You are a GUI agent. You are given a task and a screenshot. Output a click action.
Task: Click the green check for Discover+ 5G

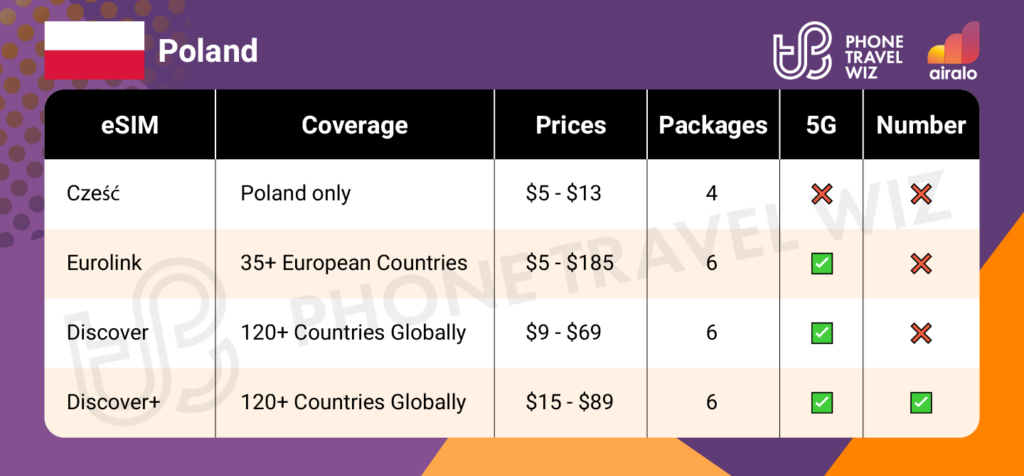tap(822, 402)
